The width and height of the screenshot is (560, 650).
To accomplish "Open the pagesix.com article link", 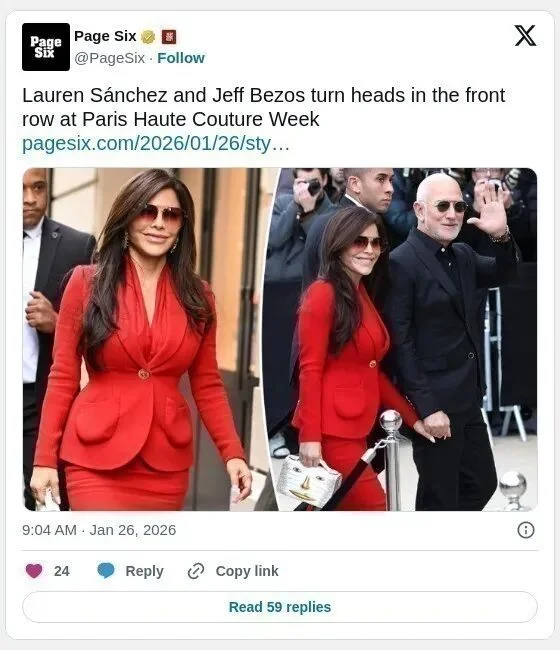I will [x=155, y=143].
